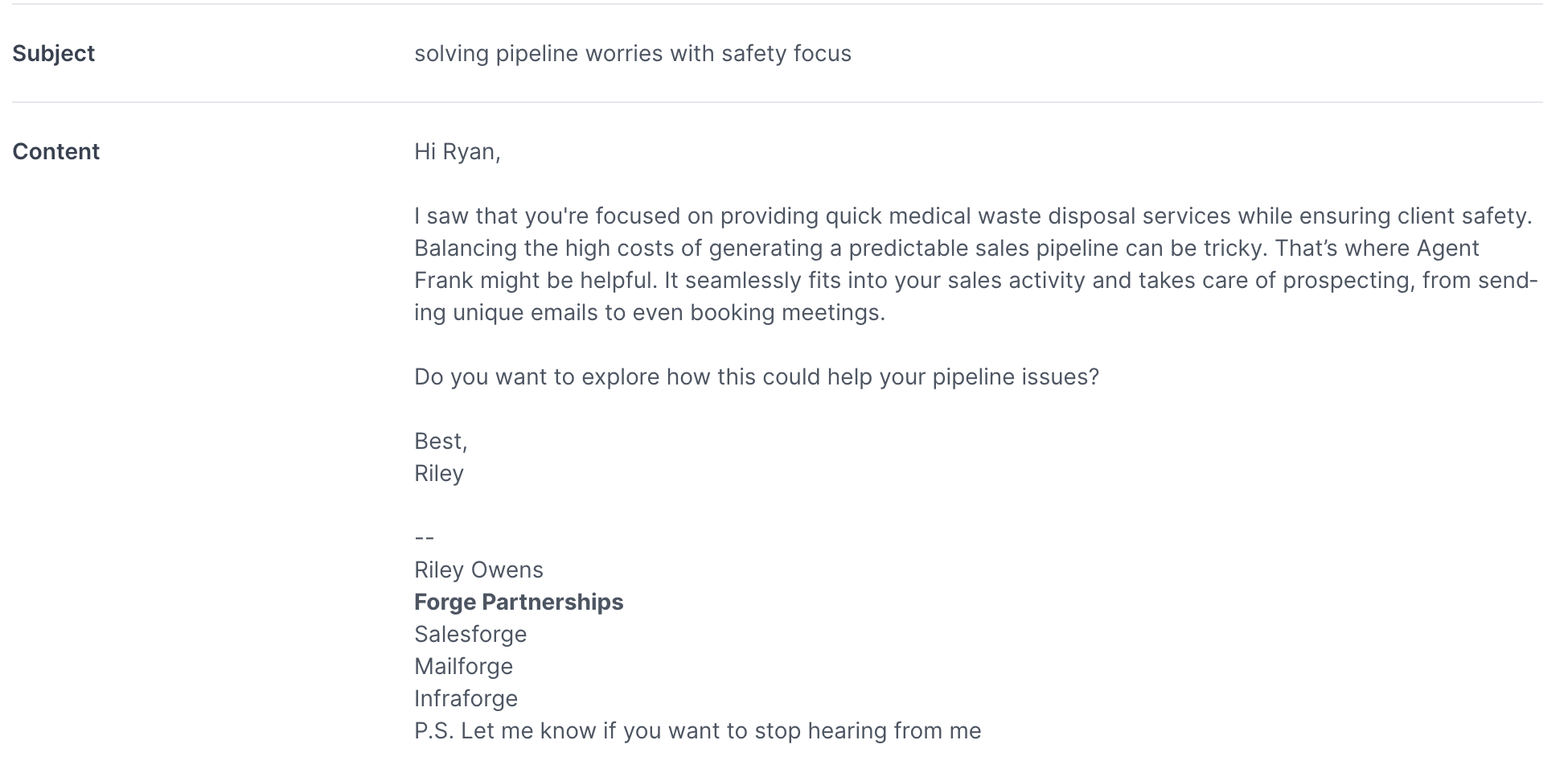Screen dimensions: 1568x769
Task: Click the 'Best,' sign-off line
Action: click(441, 441)
